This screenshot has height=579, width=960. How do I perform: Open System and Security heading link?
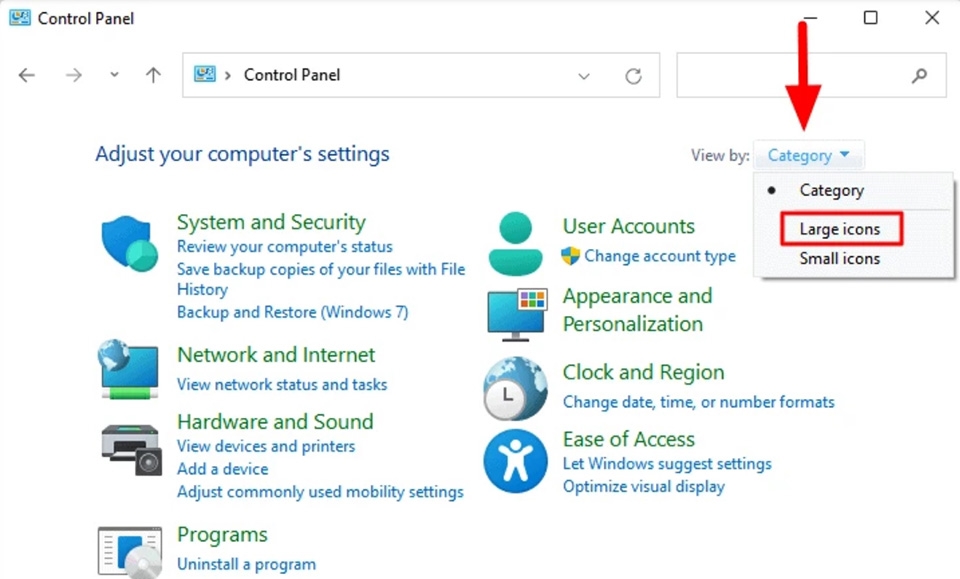[x=271, y=222]
